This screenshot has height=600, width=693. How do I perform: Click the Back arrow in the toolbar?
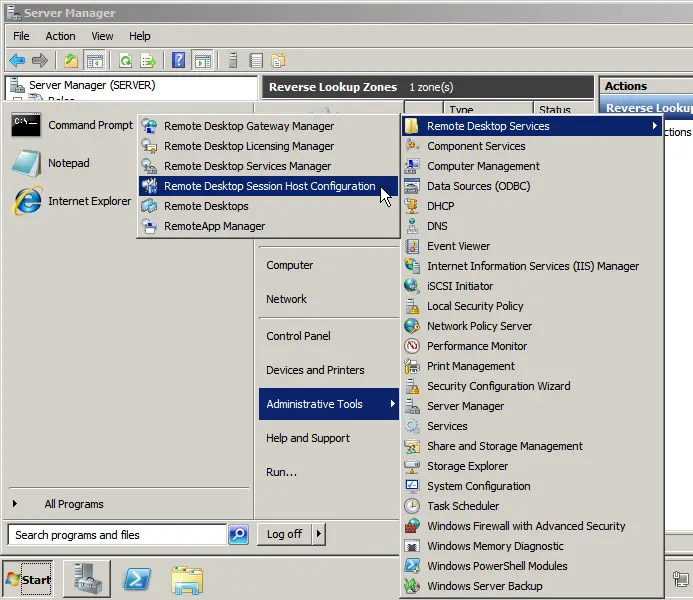(x=18, y=60)
